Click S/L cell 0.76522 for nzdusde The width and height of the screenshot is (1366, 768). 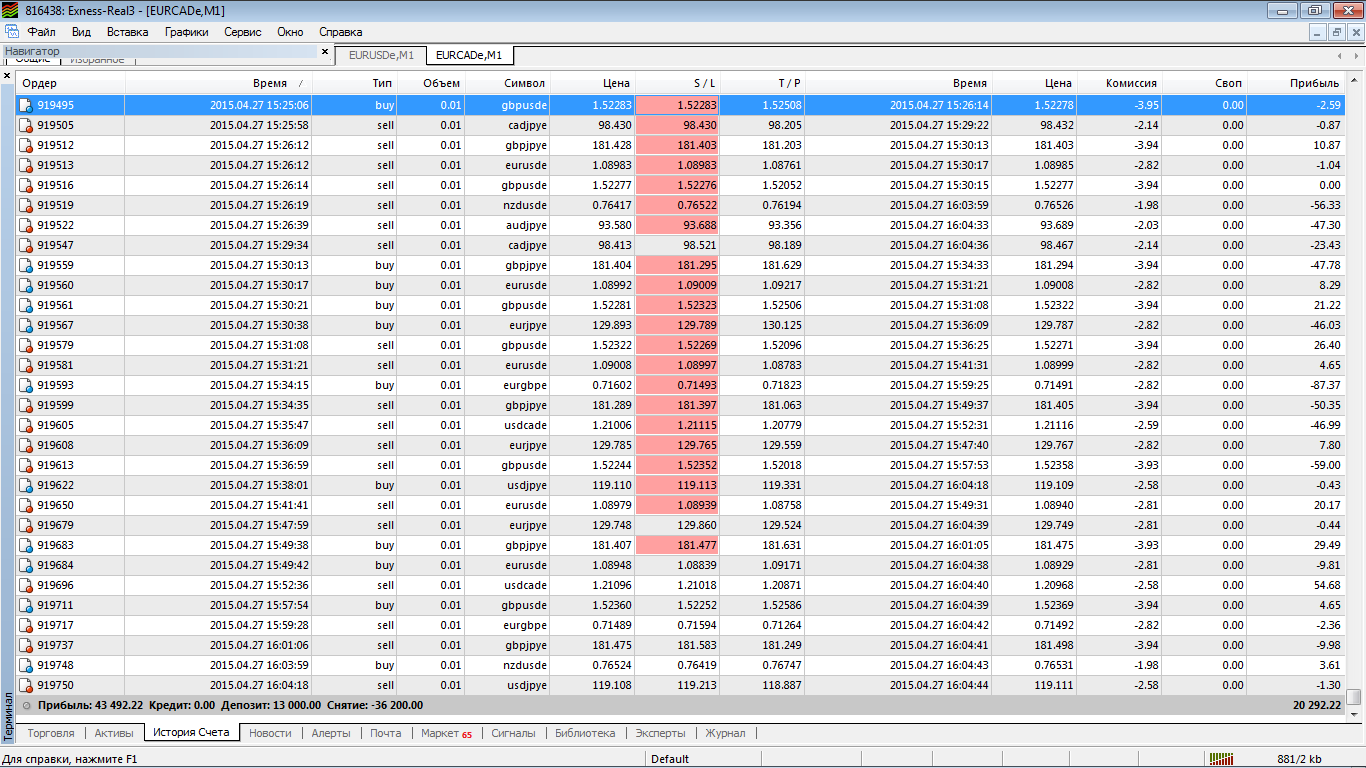(677, 205)
